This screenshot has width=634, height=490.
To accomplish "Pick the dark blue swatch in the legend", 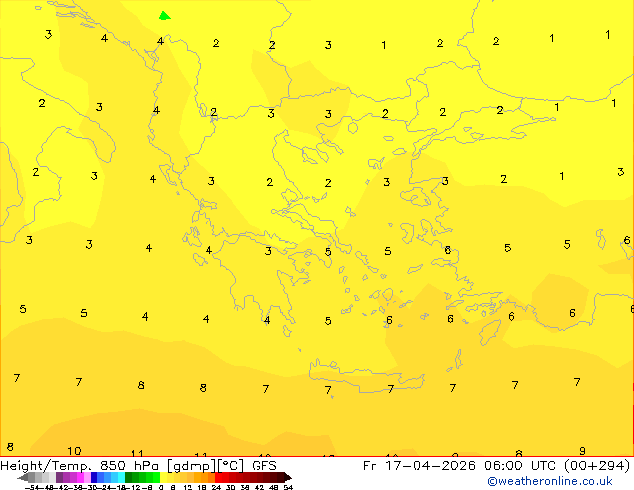I will tap(94, 477).
